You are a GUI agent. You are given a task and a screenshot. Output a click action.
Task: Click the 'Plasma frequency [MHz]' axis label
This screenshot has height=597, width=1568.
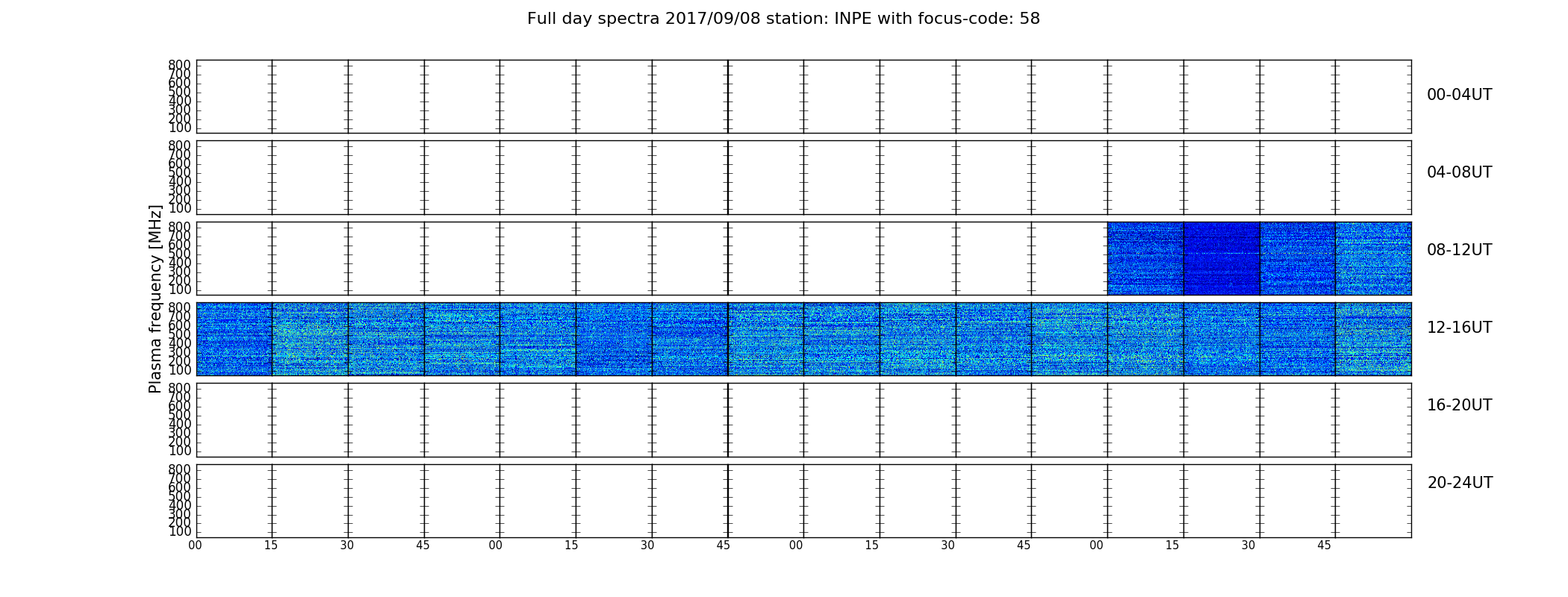pos(155,298)
